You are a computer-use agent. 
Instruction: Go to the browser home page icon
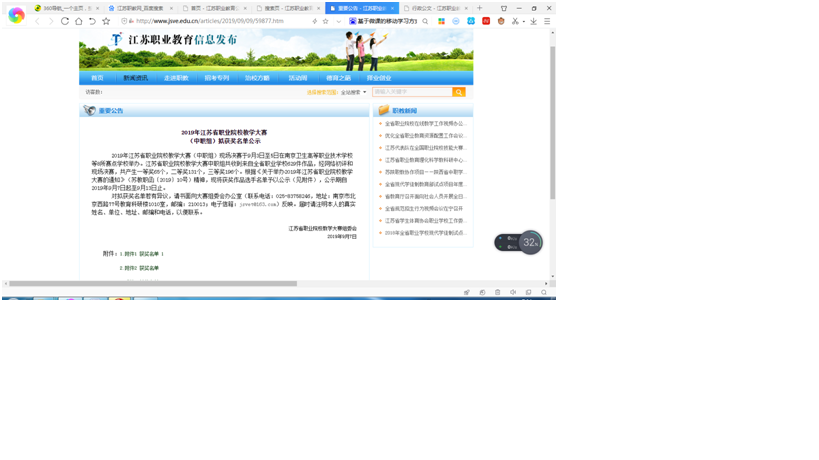click(x=79, y=21)
